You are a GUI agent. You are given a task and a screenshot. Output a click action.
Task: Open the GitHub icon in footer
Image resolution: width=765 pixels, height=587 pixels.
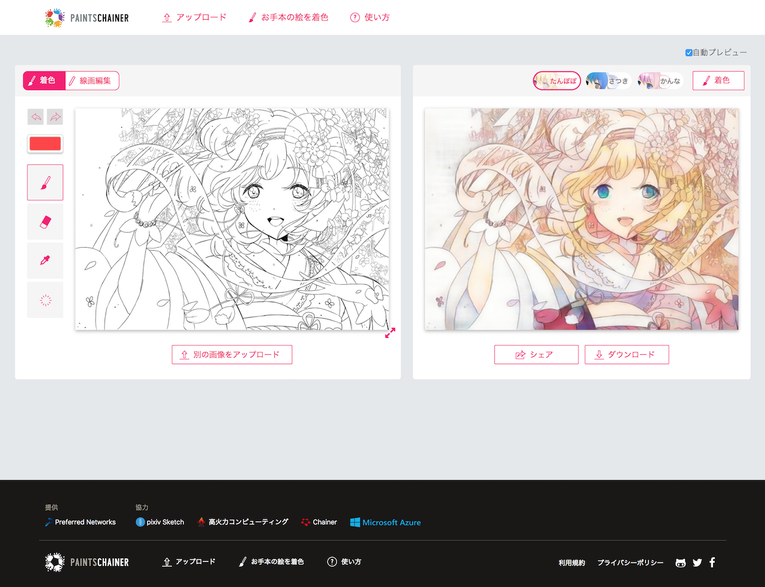[x=681, y=563]
